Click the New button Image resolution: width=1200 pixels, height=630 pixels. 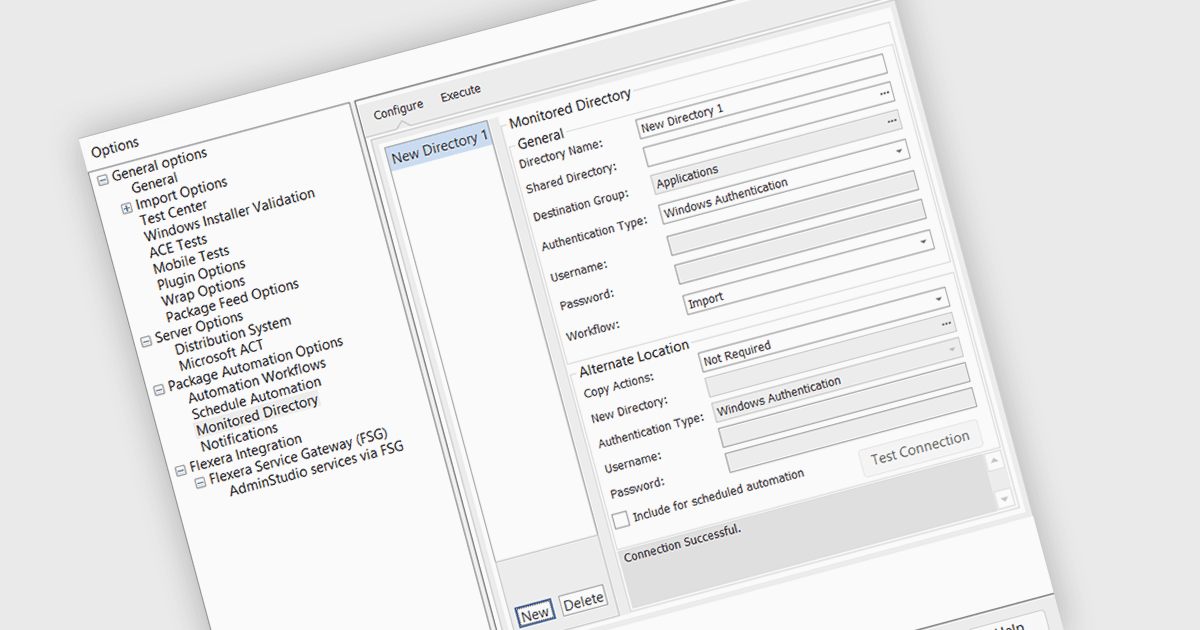point(535,613)
